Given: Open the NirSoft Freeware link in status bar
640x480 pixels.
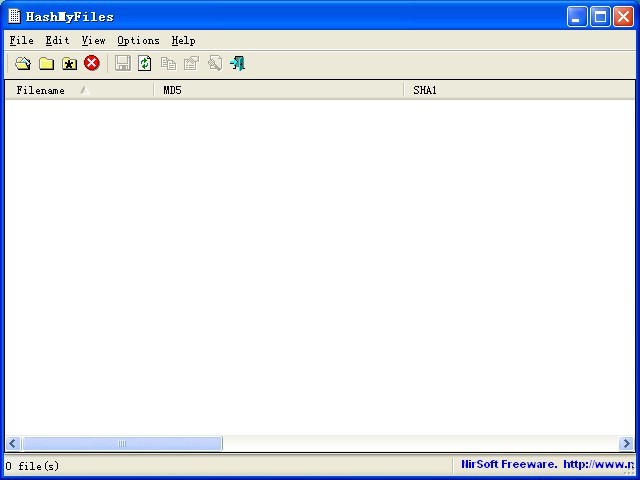Looking at the screenshot, I should coord(546,465).
